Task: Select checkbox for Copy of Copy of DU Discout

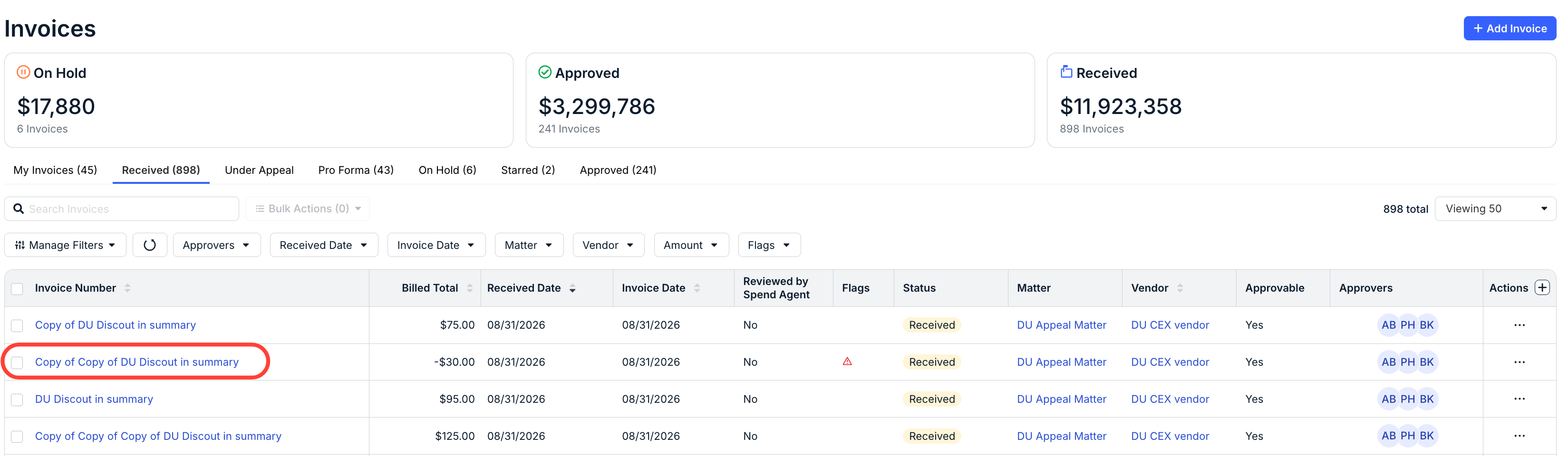Action: [x=17, y=363]
